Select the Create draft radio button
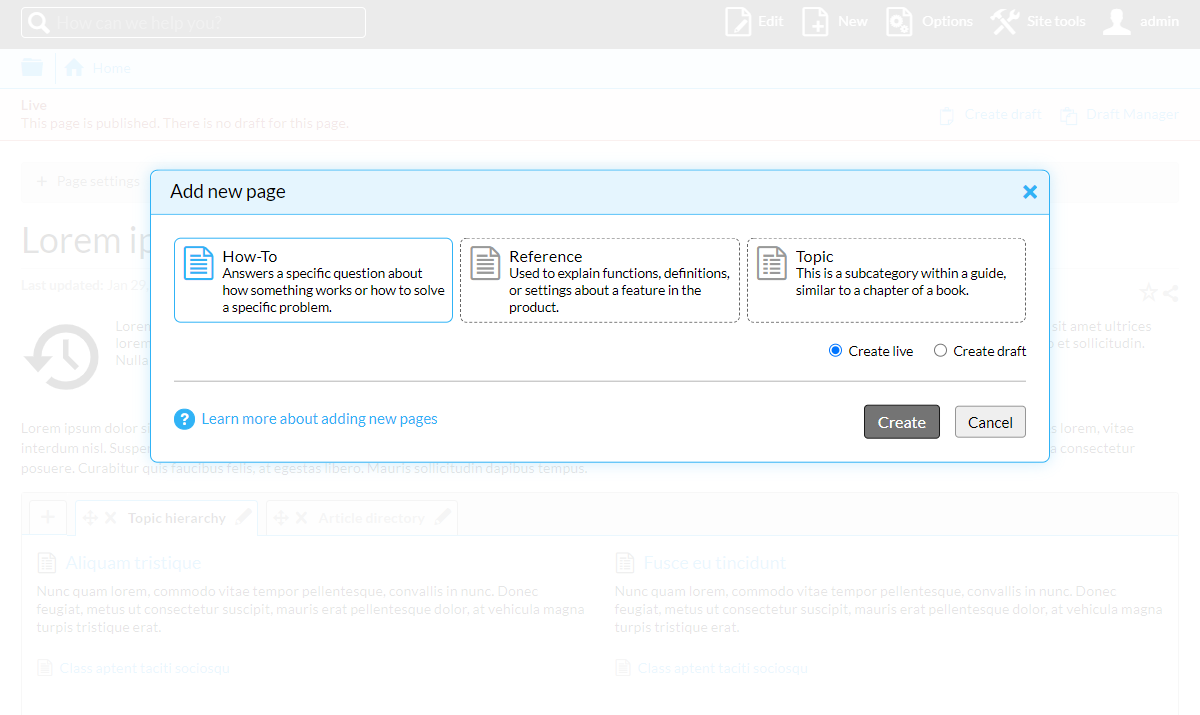The image size is (1200, 715). (940, 351)
